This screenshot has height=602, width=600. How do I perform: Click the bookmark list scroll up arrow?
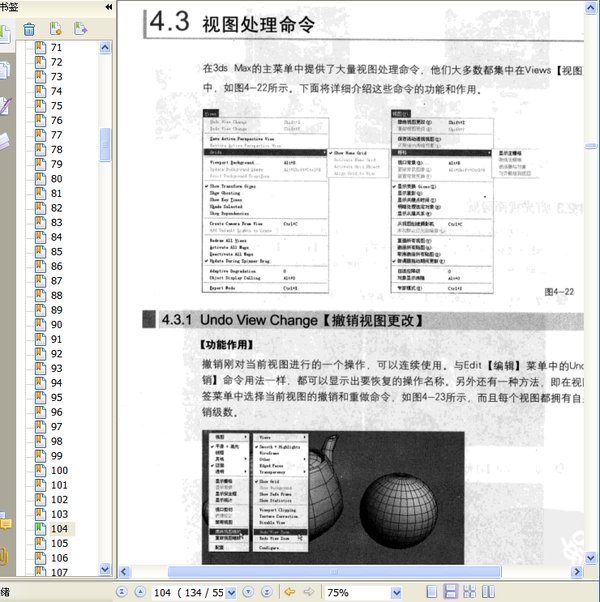click(x=105, y=47)
